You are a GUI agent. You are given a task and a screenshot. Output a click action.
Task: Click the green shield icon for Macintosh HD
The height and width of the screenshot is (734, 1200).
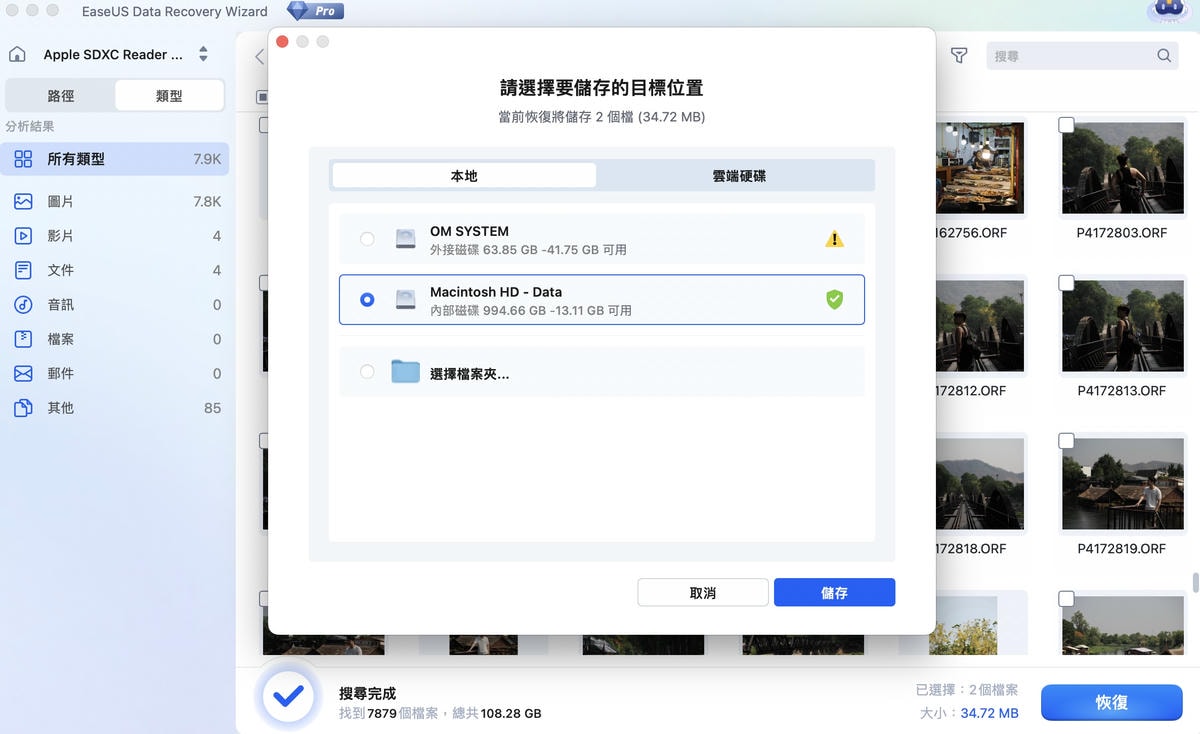tap(834, 300)
